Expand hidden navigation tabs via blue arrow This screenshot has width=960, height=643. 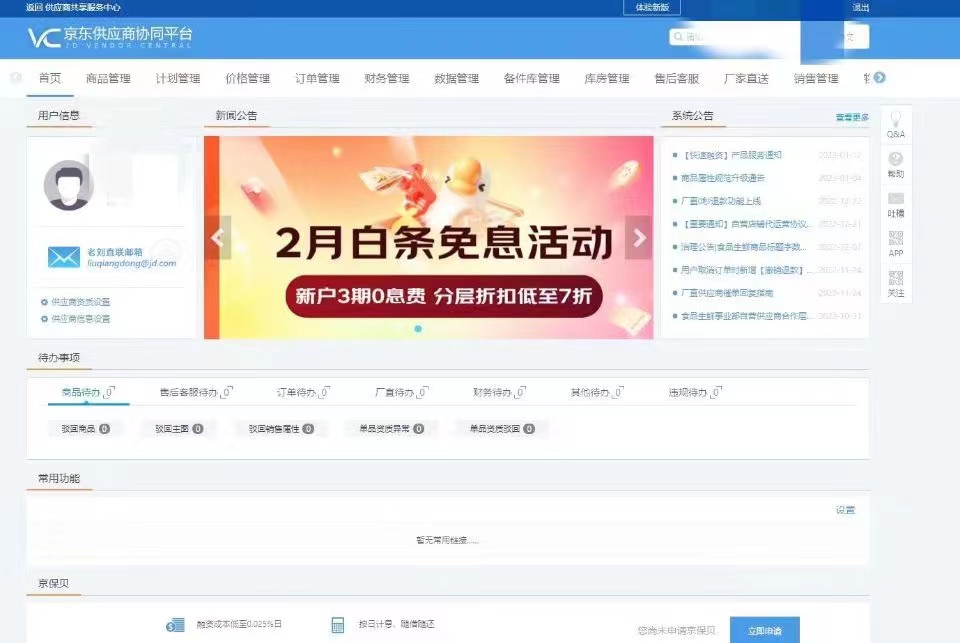point(878,77)
